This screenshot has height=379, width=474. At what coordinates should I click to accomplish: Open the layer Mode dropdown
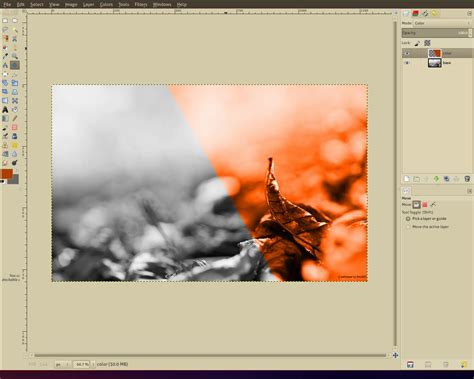click(442, 23)
